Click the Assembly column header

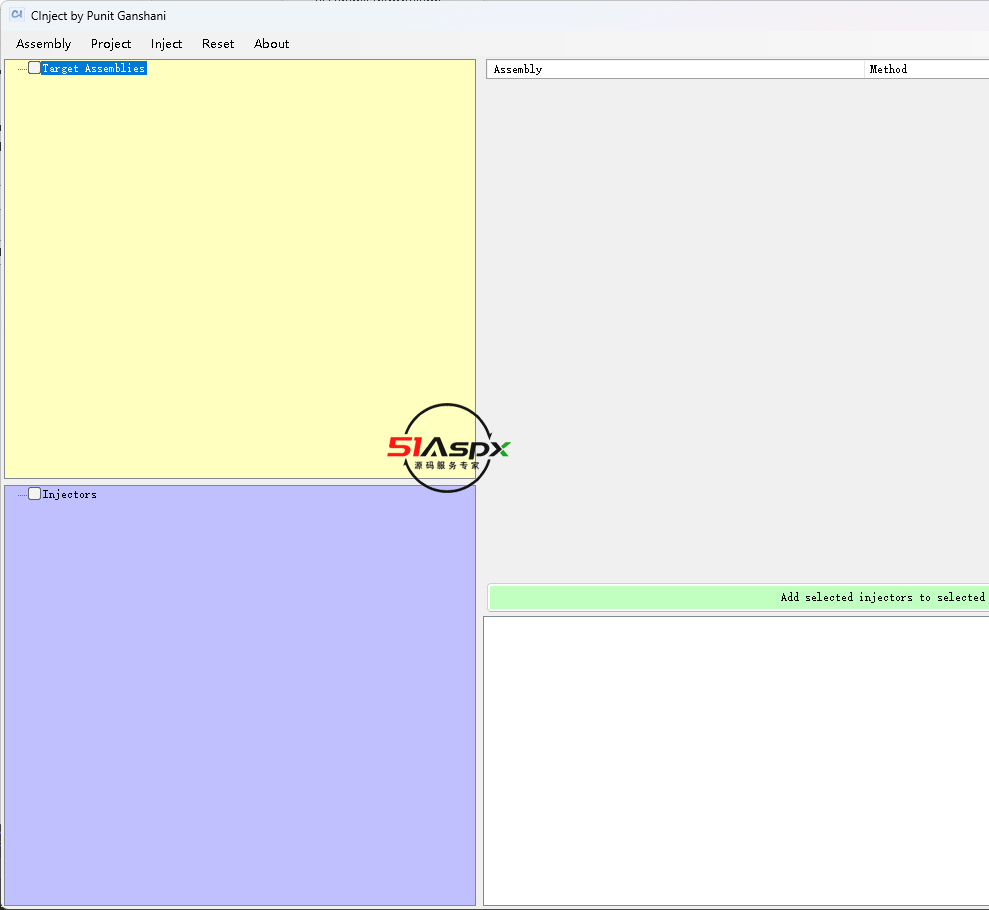[x=675, y=69]
